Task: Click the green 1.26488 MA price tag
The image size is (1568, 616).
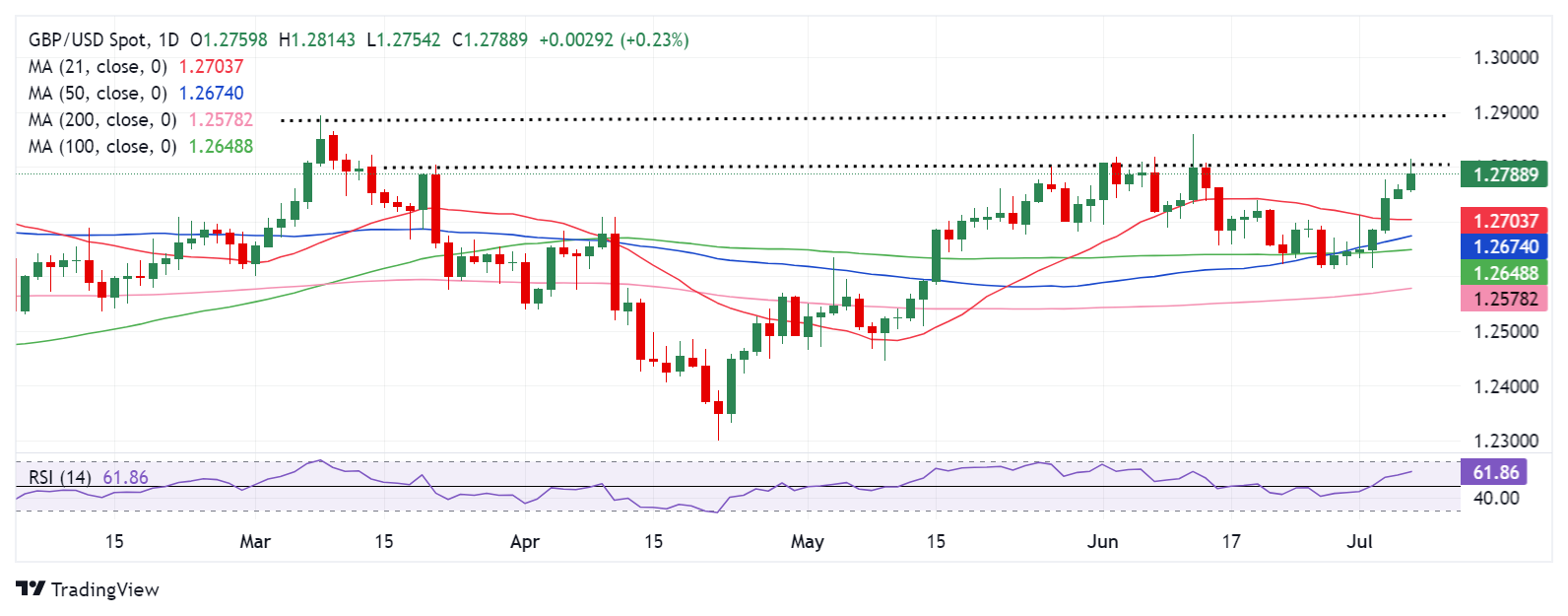Action: 1504,273
